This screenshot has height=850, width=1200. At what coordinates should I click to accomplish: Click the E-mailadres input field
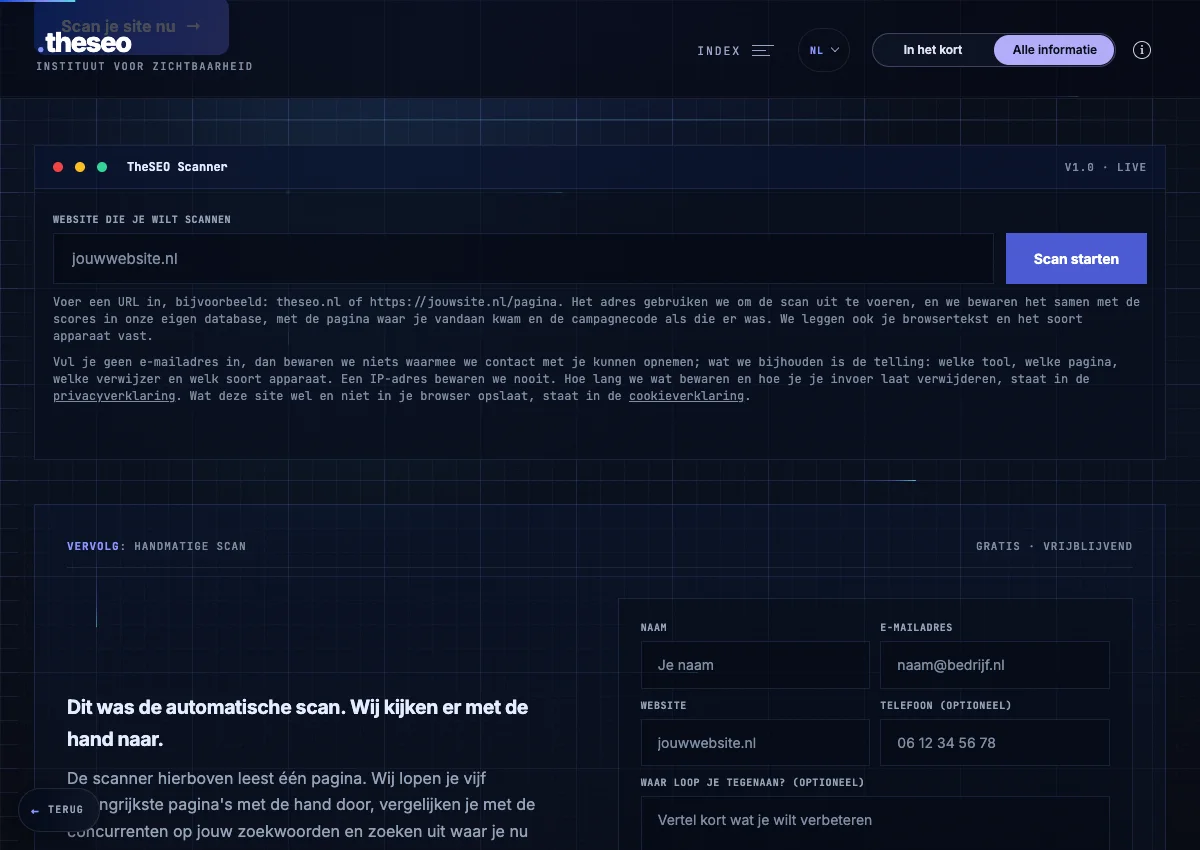tap(995, 665)
